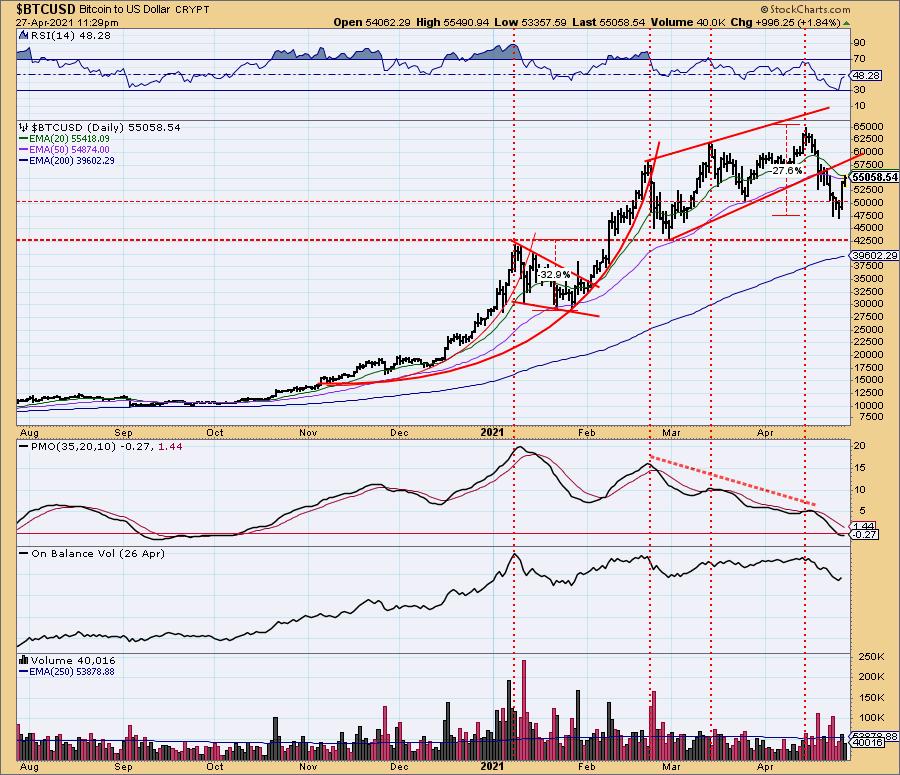Image resolution: width=900 pixels, height=775 pixels.
Task: Click the 30 level on RSI axis
Action: 859,90
